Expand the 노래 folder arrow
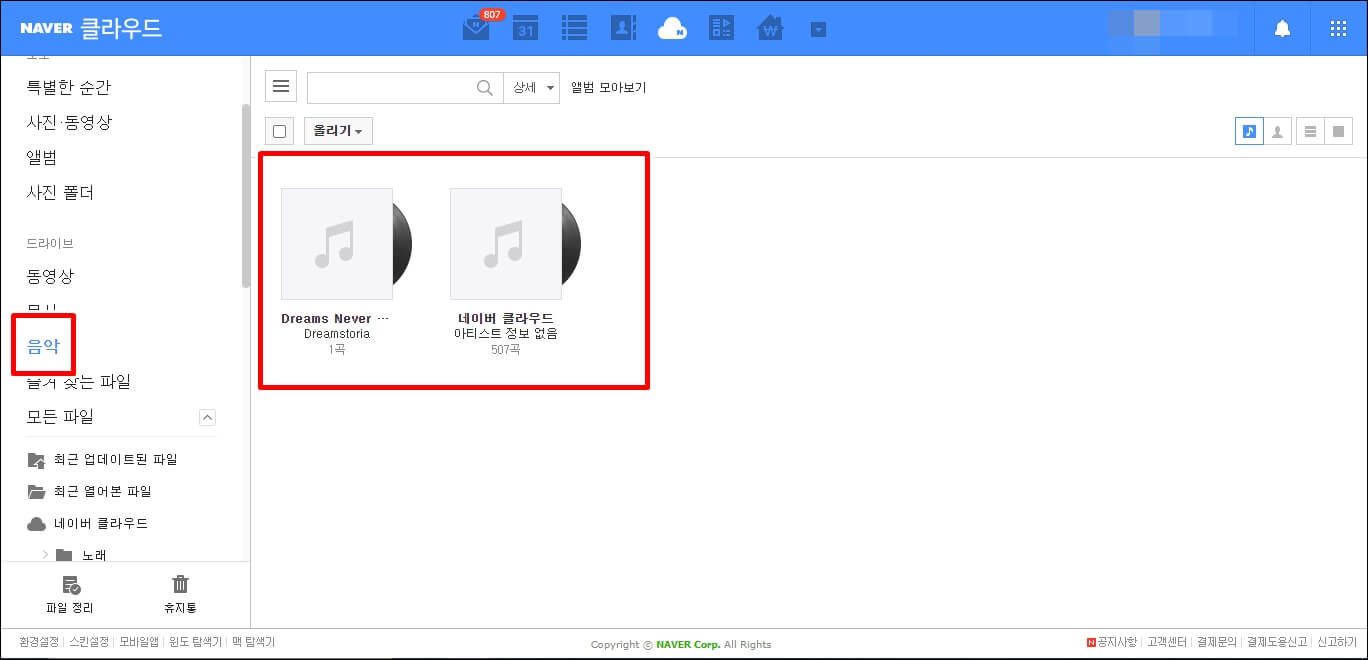 [x=45, y=554]
